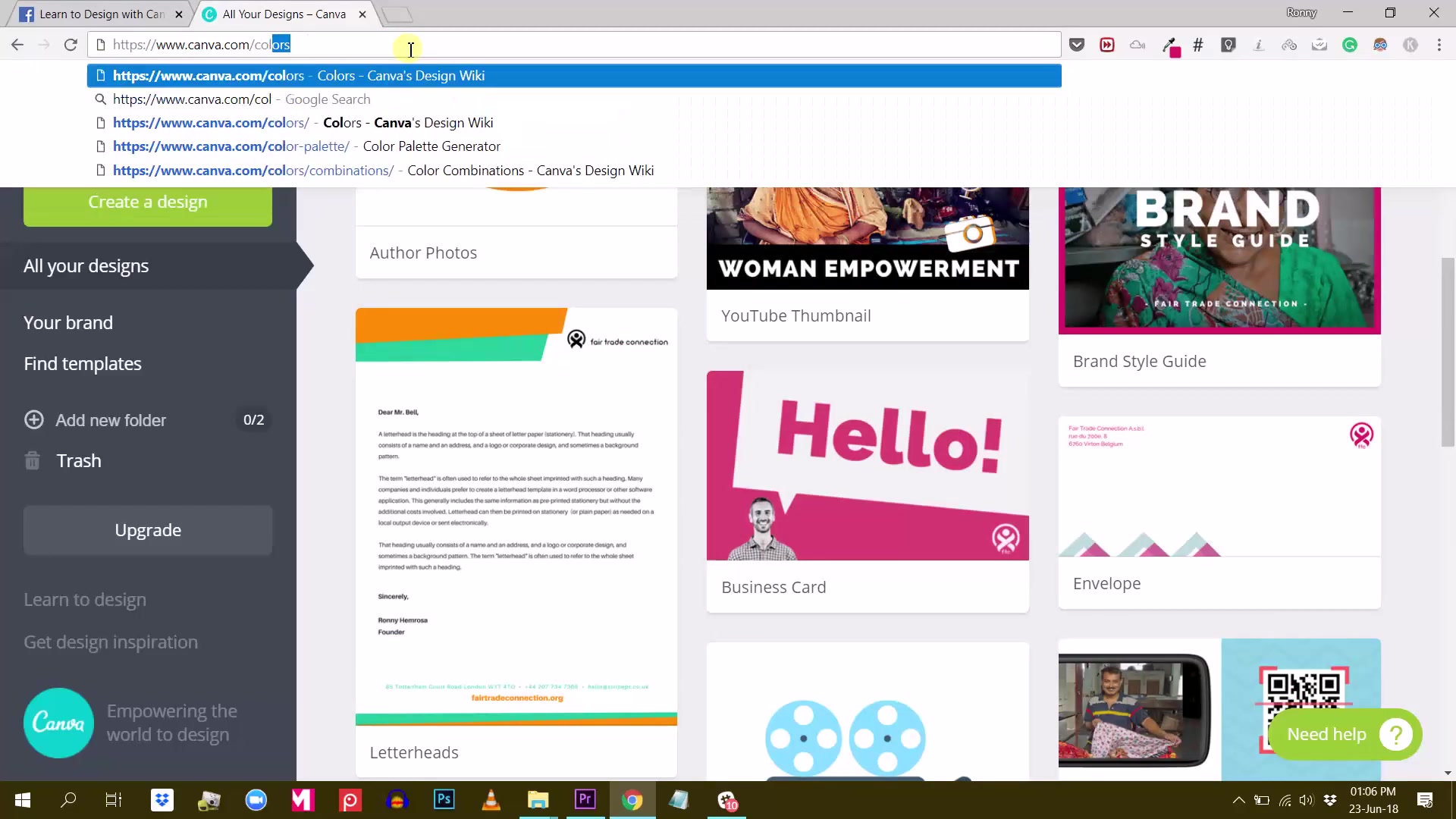The width and height of the screenshot is (1456, 819).
Task: Click the Need help button
Action: tap(1345, 734)
